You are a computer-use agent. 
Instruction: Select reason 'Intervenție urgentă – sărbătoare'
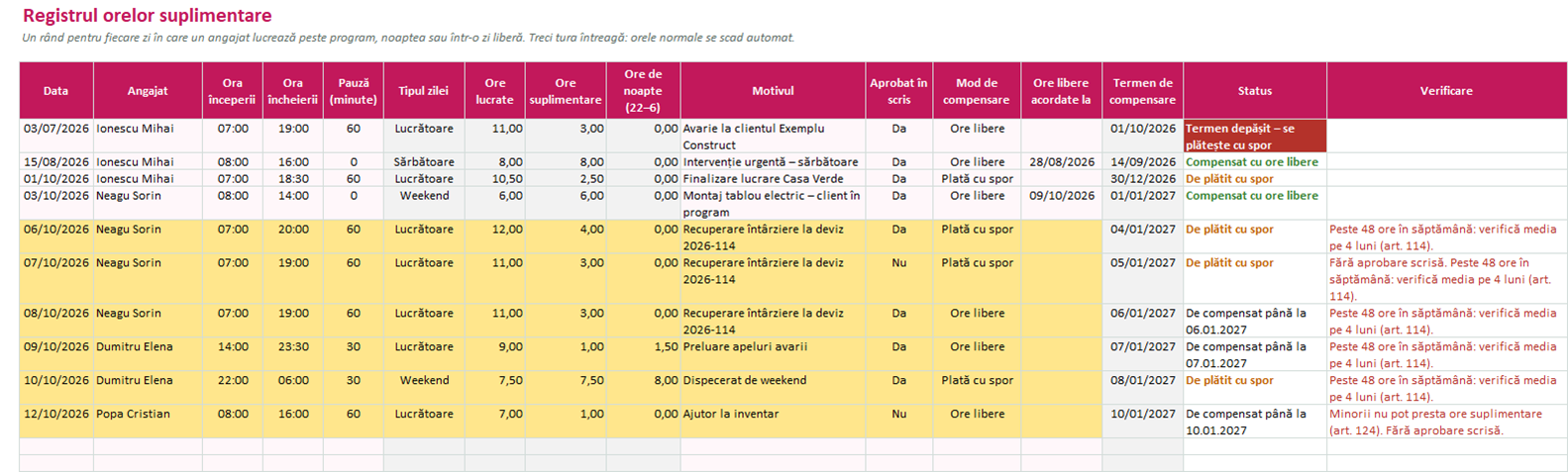pos(771,162)
